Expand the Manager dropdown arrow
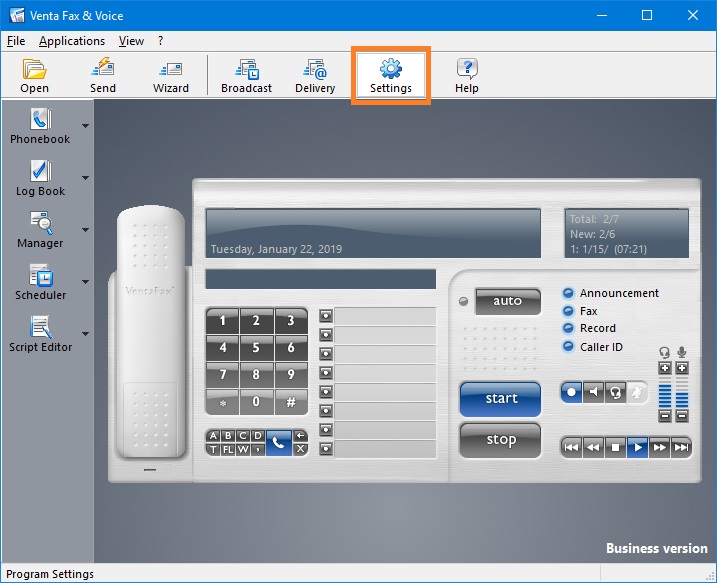Image resolution: width=717 pixels, height=583 pixels. (86, 230)
